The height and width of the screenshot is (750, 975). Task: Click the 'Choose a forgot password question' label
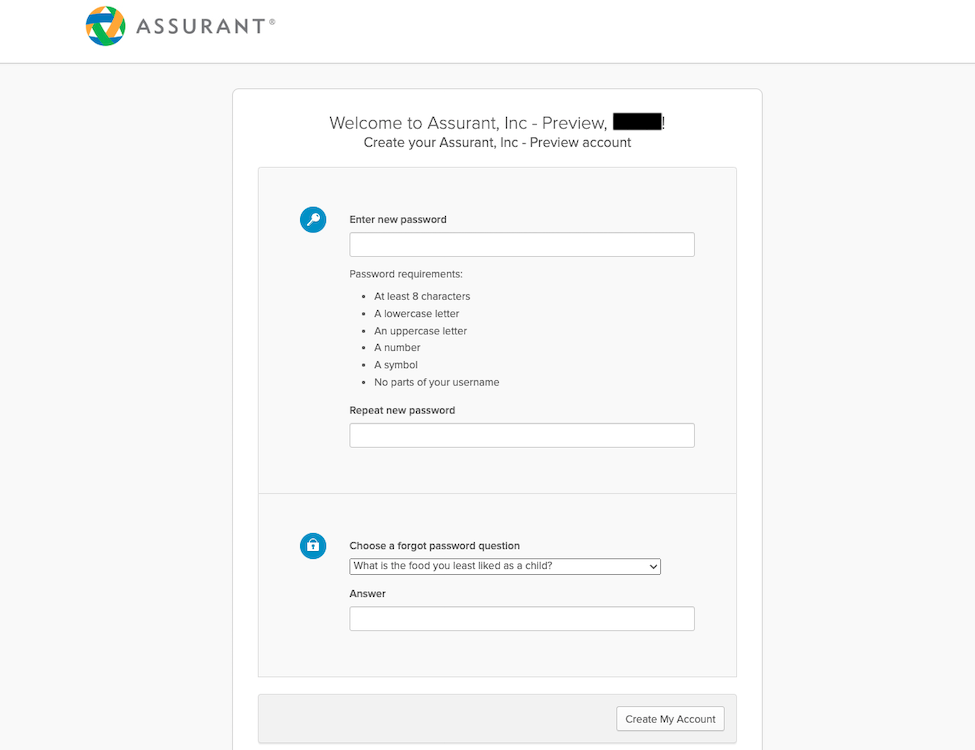(435, 545)
